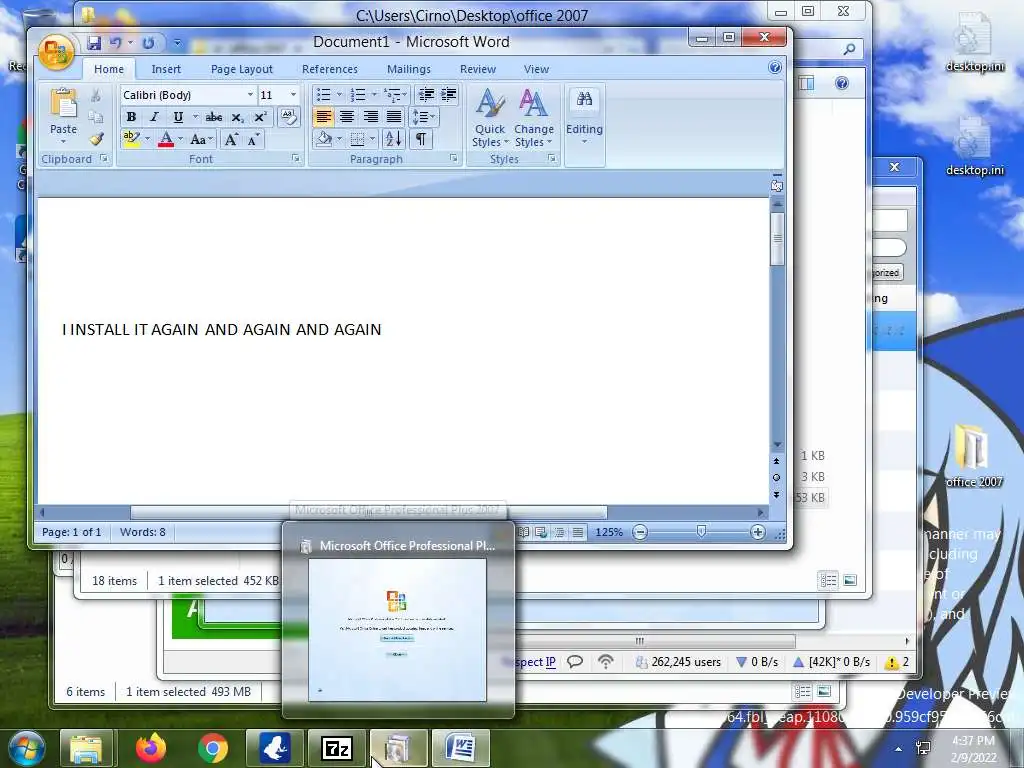Viewport: 1024px width, 768px height.
Task: Open the Font dialog launcher
Action: point(296,159)
